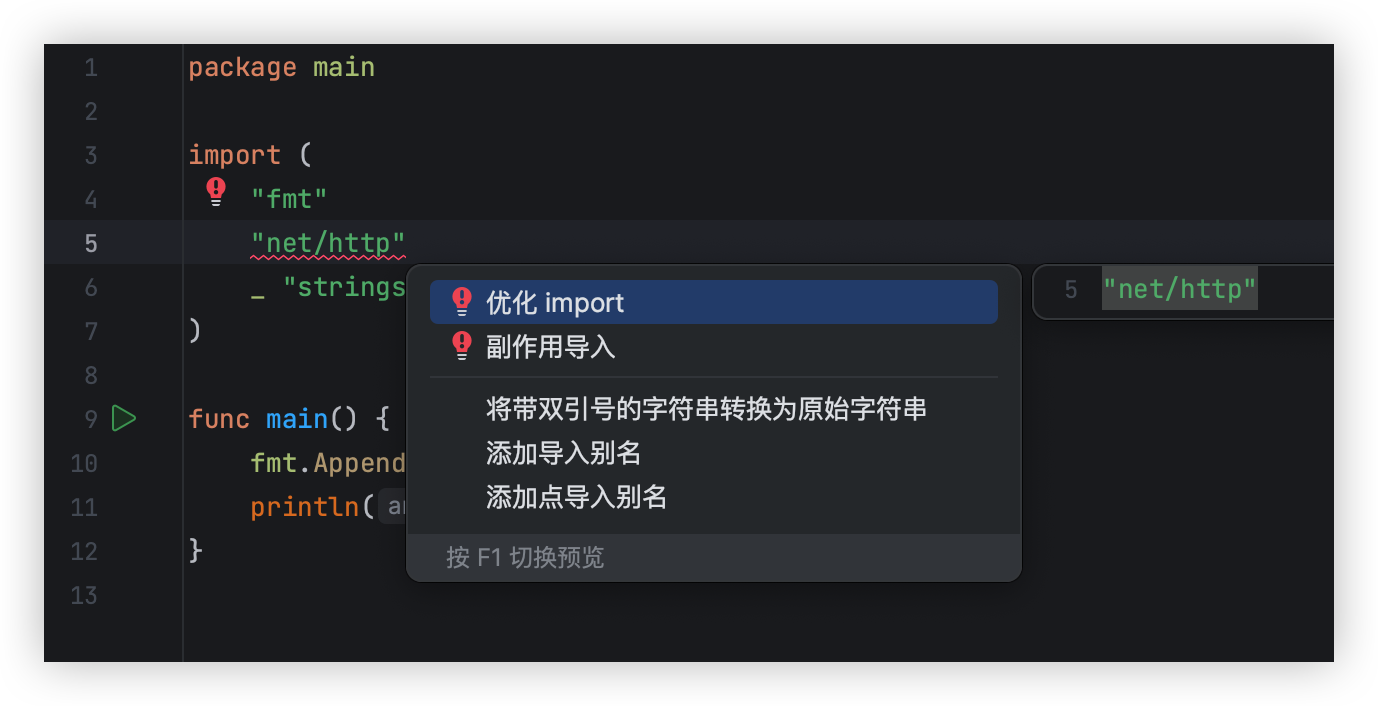Click the fmt.Append call on line 10

[328, 463]
